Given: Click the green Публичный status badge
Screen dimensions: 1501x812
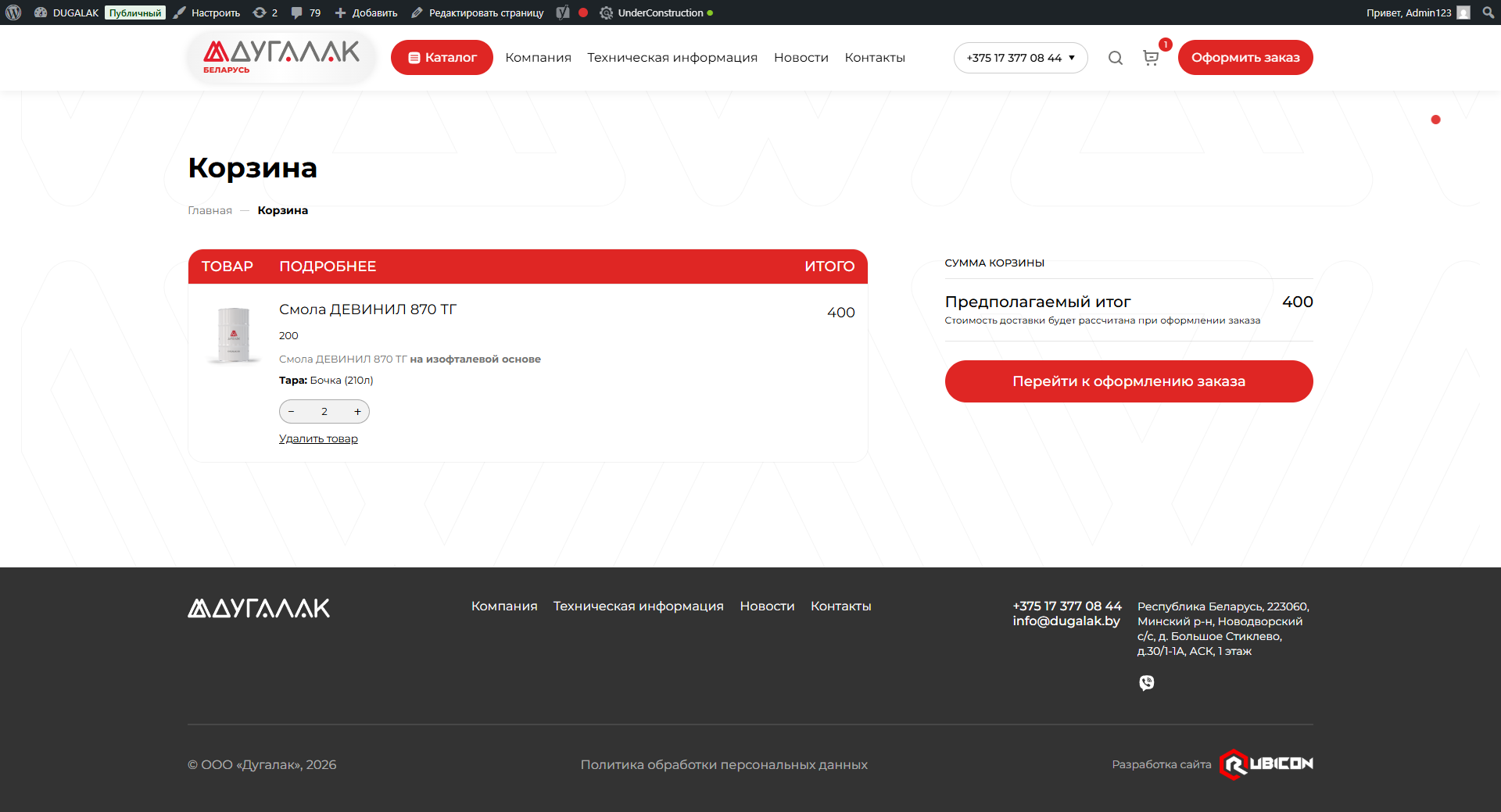Looking at the screenshot, I should pyautogui.click(x=135, y=13).
